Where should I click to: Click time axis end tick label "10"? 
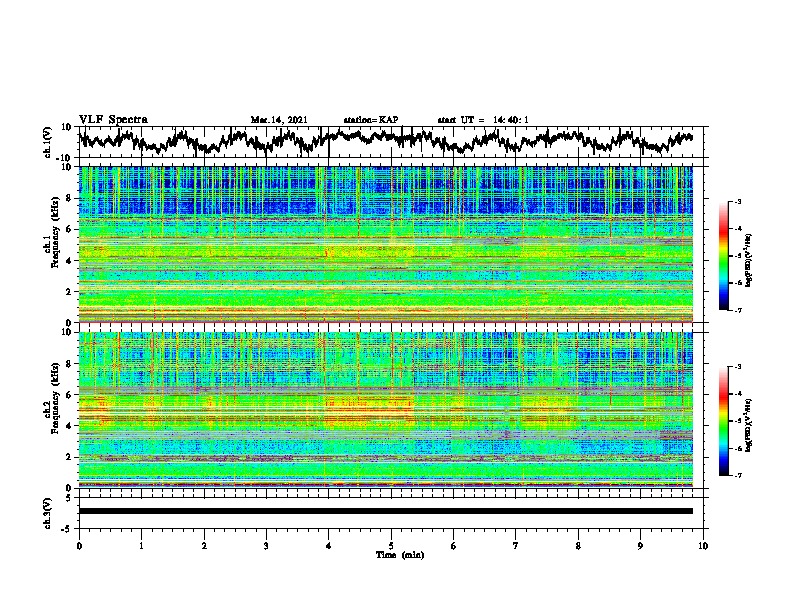pyautogui.click(x=703, y=546)
